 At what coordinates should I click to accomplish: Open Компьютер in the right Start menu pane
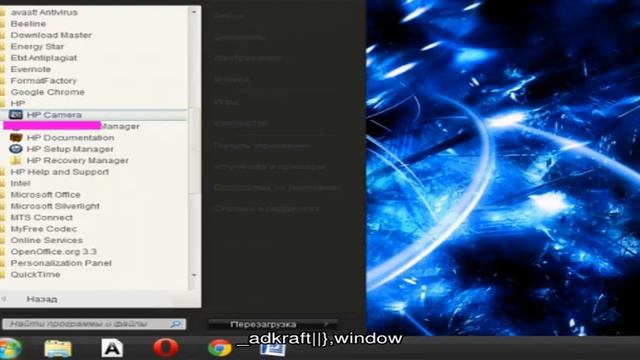pyautogui.click(x=241, y=123)
